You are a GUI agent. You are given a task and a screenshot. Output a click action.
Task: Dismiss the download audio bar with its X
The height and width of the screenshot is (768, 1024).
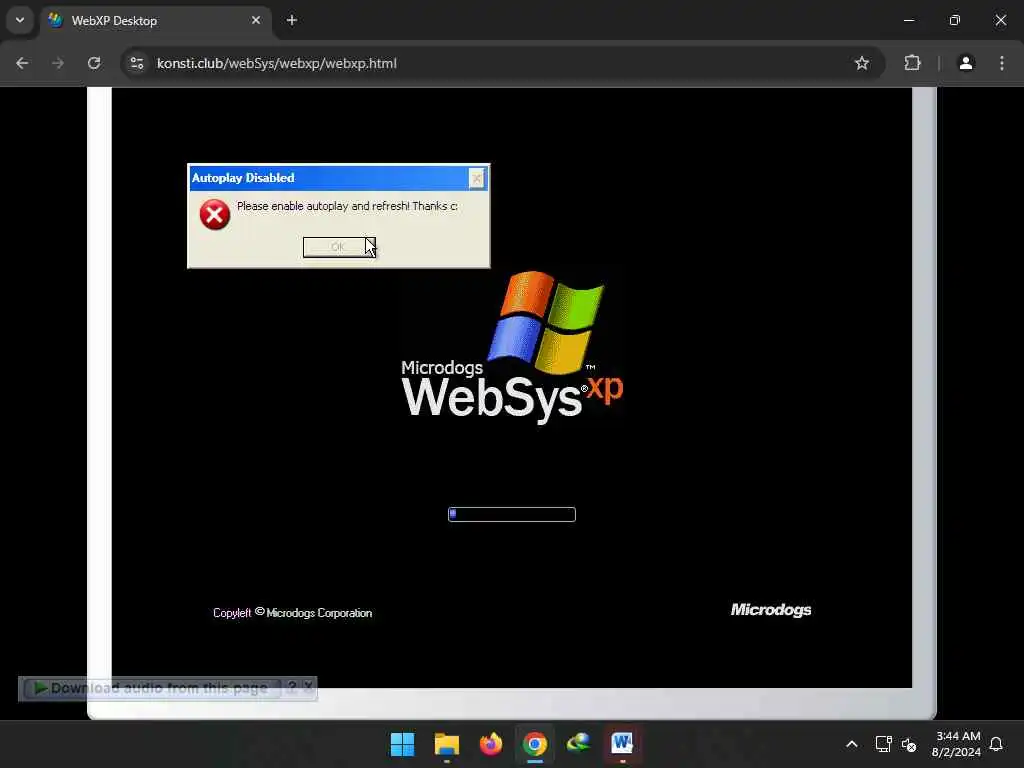tap(308, 687)
